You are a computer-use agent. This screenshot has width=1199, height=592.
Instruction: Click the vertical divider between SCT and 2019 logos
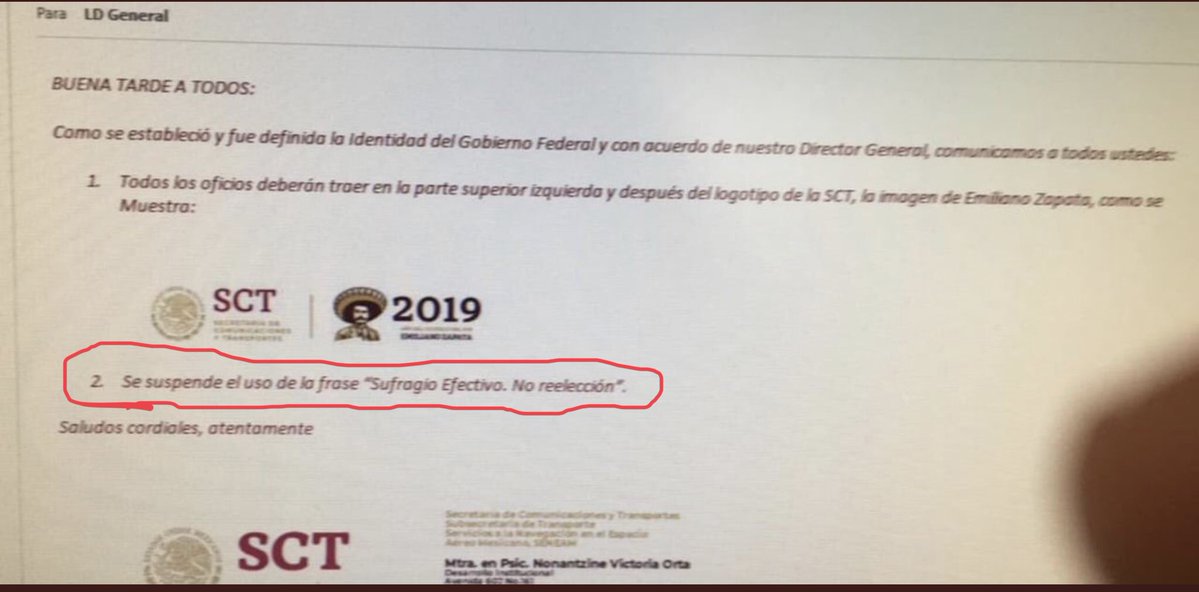(311, 316)
